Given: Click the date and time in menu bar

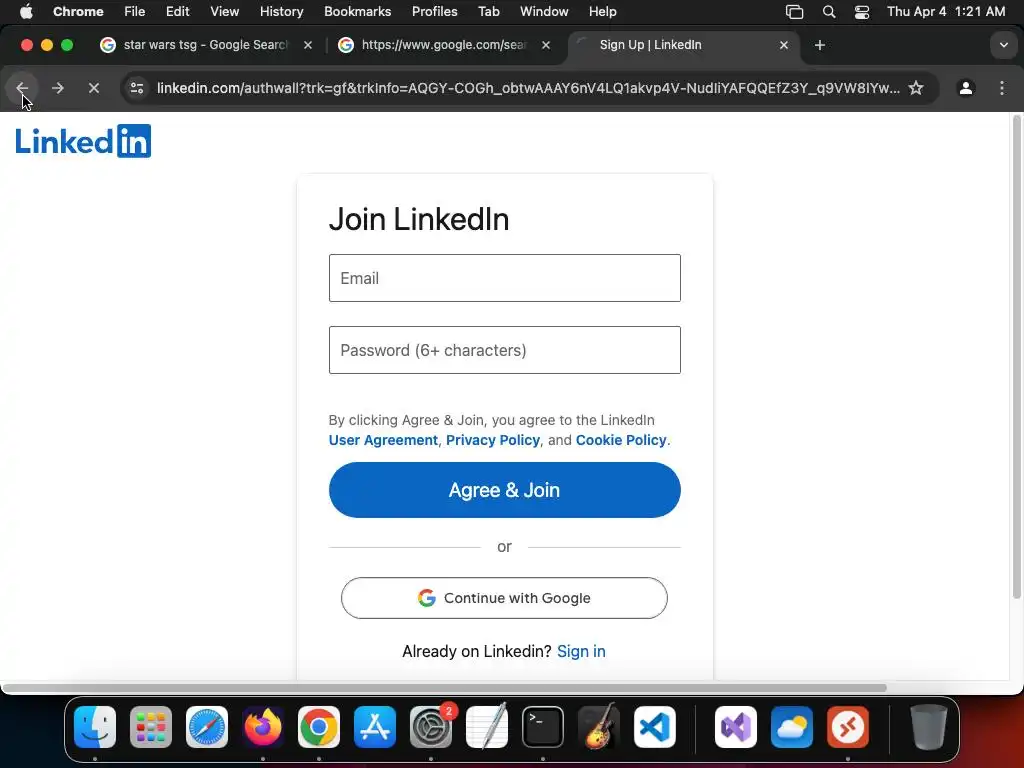Looking at the screenshot, I should [x=946, y=12].
